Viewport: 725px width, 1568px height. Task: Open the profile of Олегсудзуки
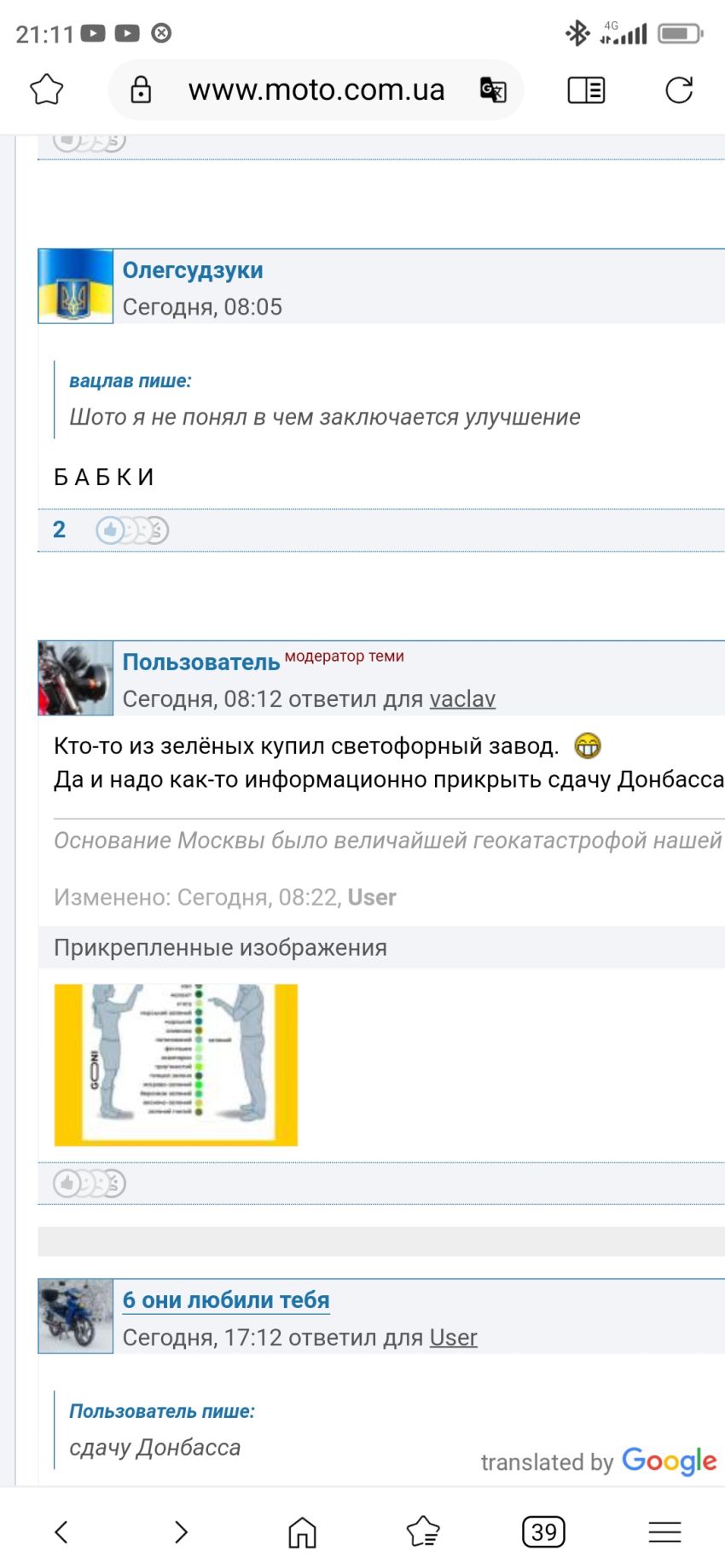(193, 270)
